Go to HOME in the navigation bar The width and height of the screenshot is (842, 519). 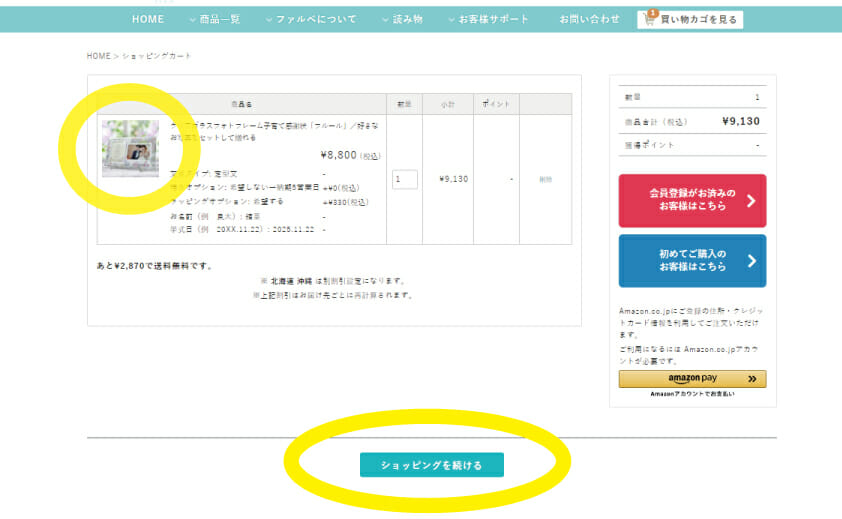pos(148,19)
